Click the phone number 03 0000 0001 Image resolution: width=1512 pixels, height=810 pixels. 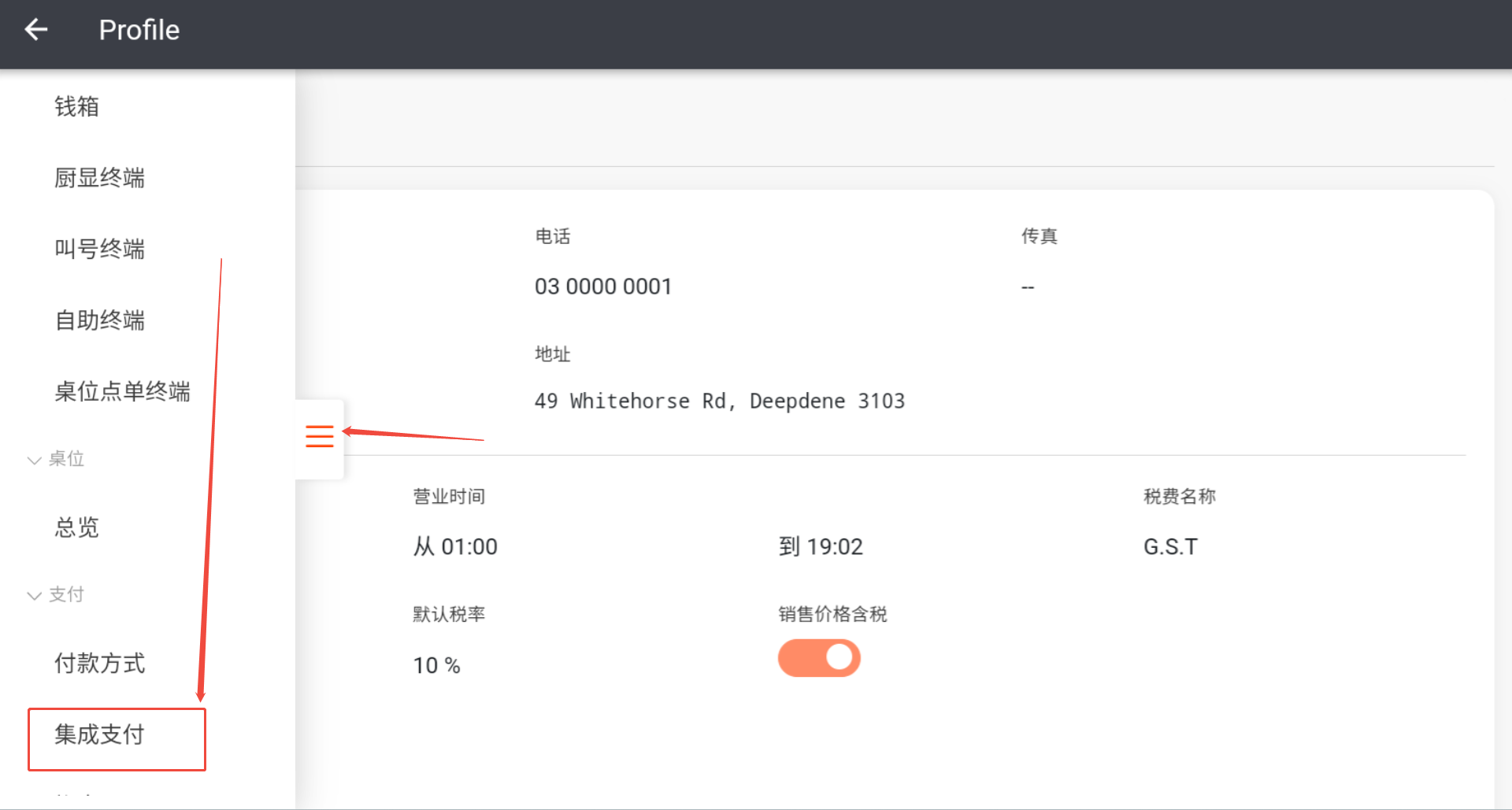click(602, 287)
